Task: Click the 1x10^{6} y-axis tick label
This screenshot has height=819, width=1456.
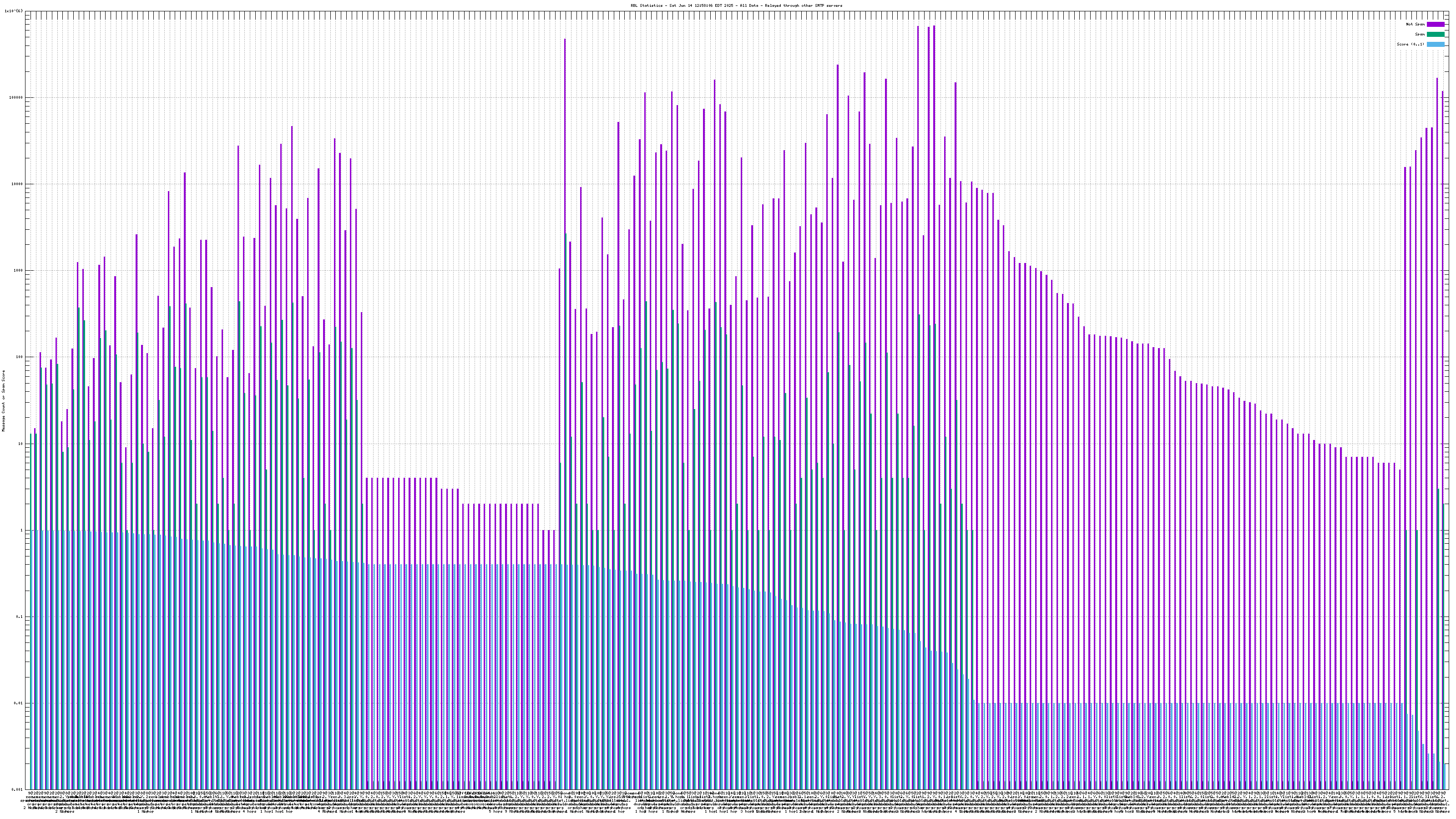Action: coord(14,11)
